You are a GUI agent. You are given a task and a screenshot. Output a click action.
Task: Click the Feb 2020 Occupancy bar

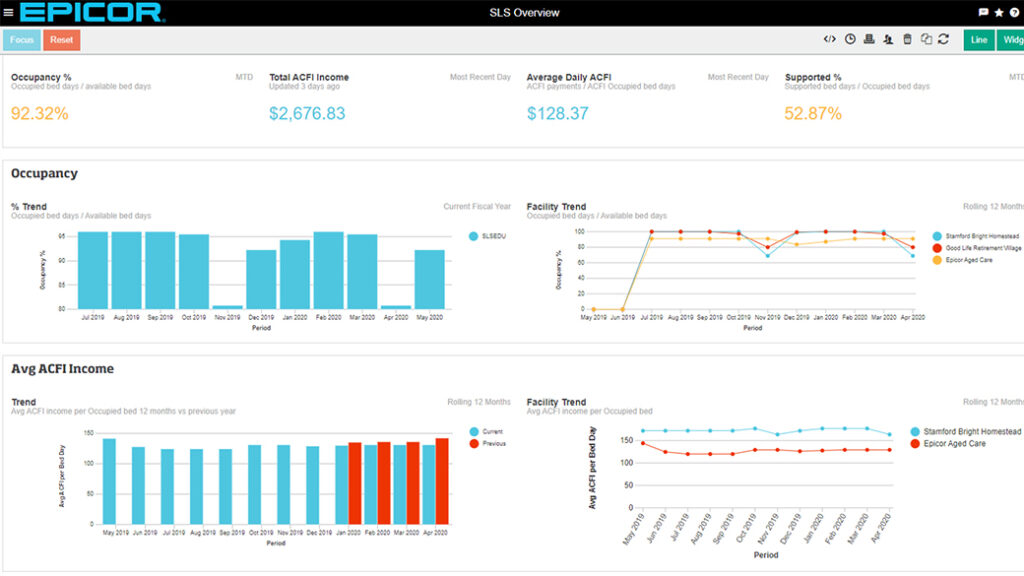tap(328, 270)
